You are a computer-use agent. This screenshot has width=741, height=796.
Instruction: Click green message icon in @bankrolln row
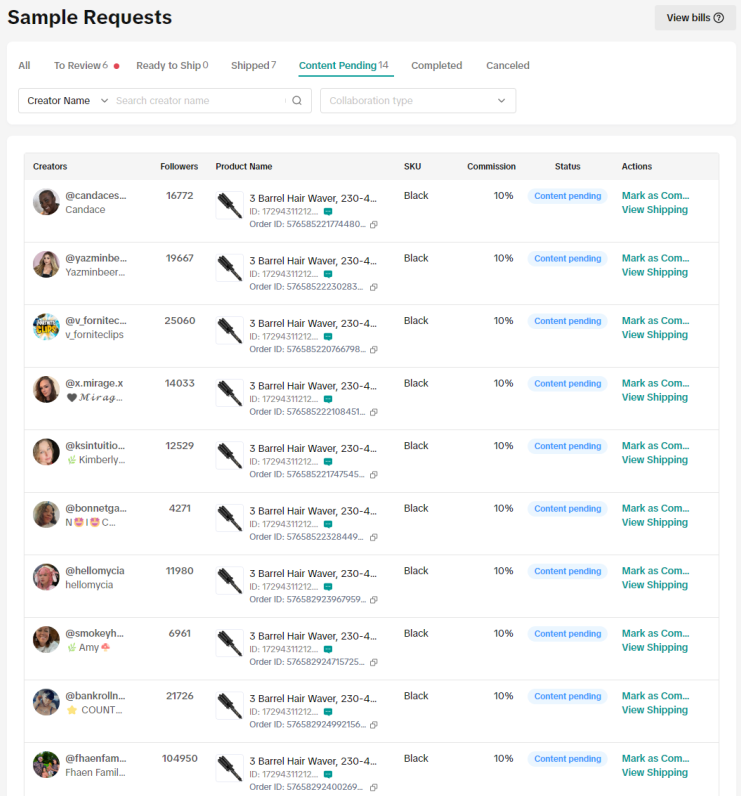point(328,712)
